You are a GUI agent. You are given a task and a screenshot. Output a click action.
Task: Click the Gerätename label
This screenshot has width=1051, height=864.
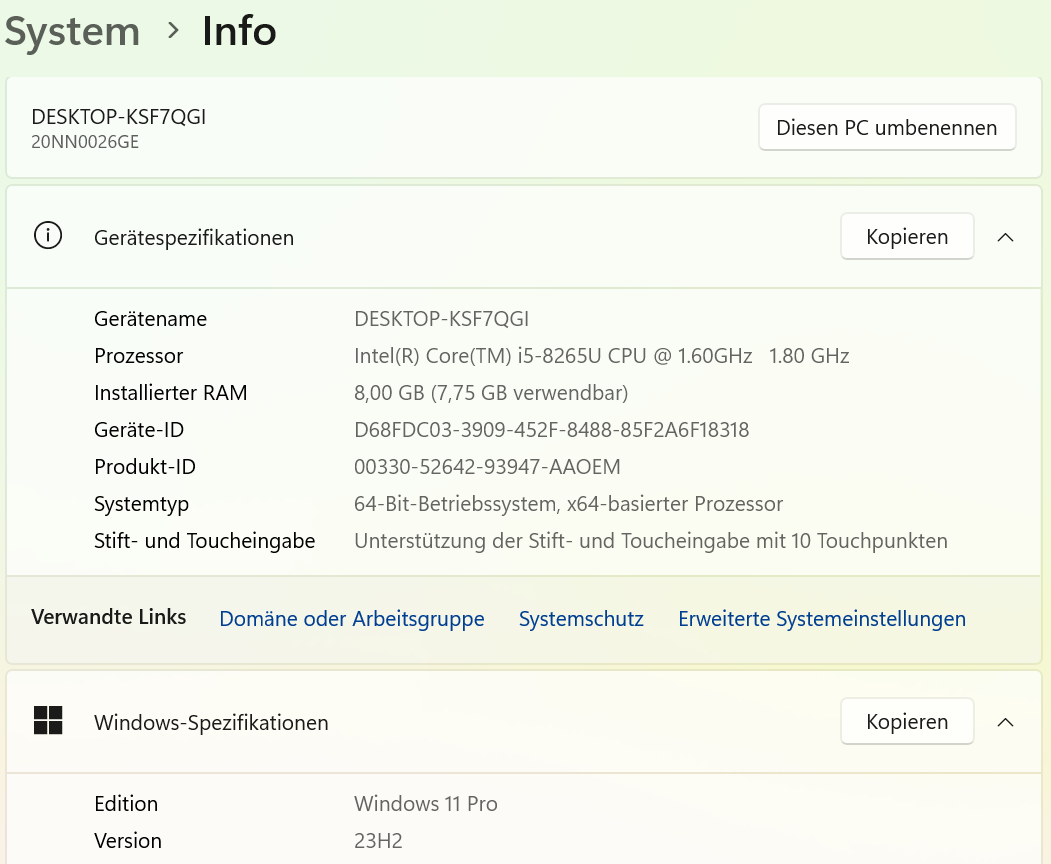tap(151, 319)
